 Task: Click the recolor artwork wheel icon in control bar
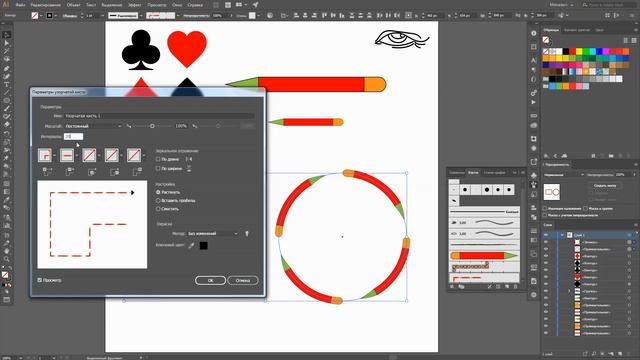[270, 16]
